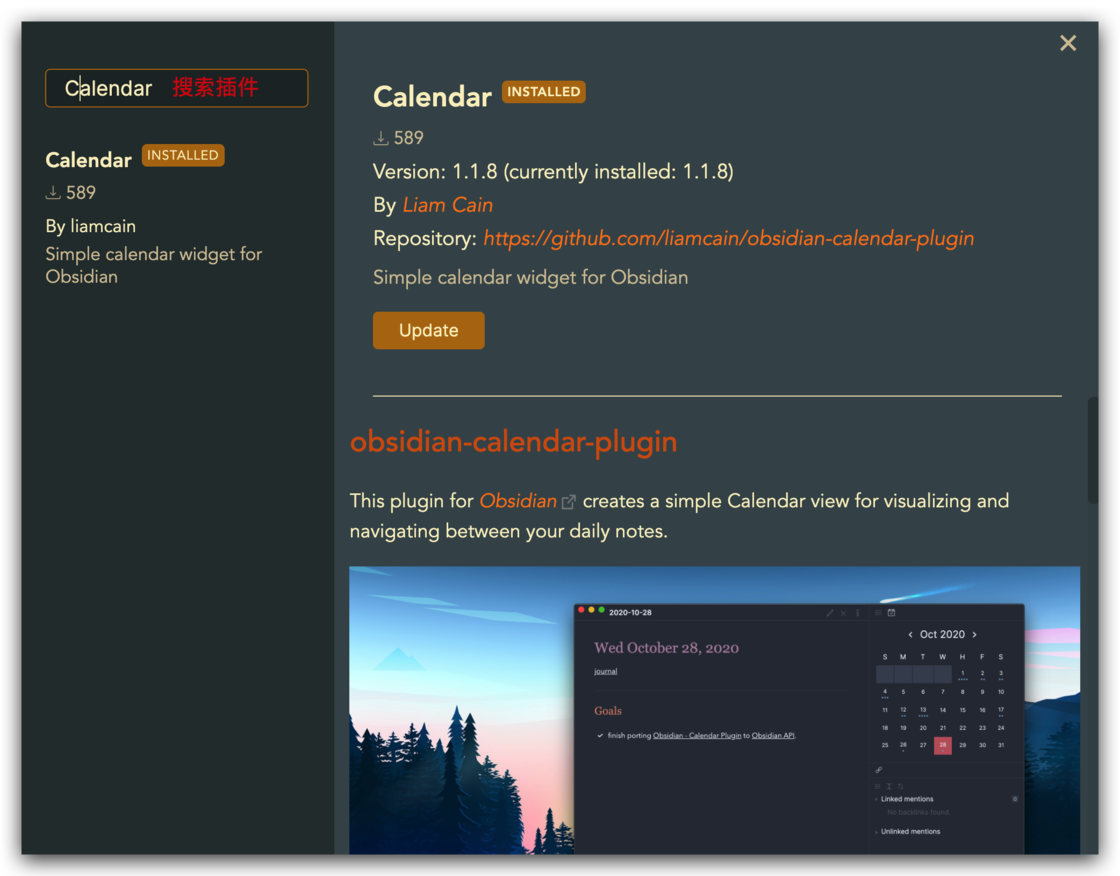The height and width of the screenshot is (876, 1120).
Task: Click the 'Goals' heading in preview note
Action: 608,711
